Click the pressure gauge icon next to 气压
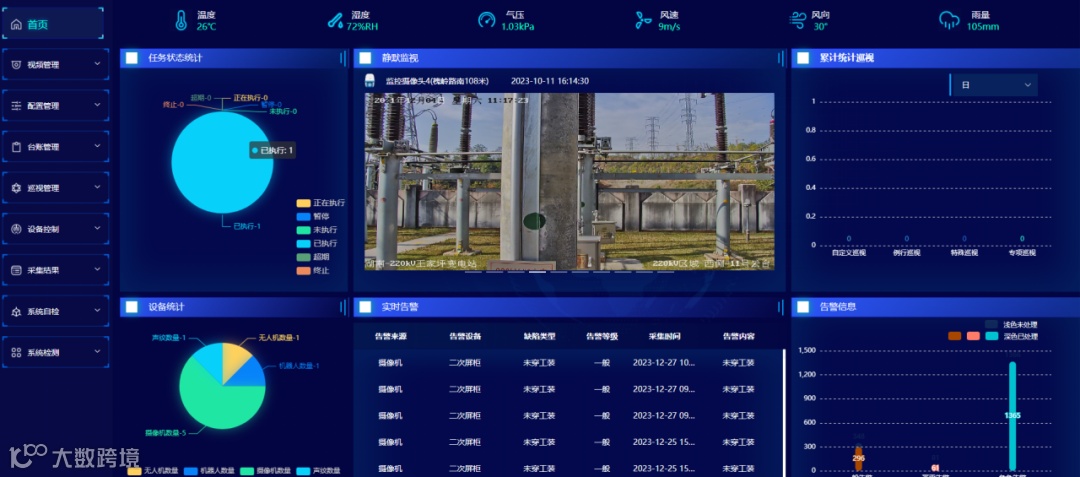 pyautogui.click(x=486, y=20)
